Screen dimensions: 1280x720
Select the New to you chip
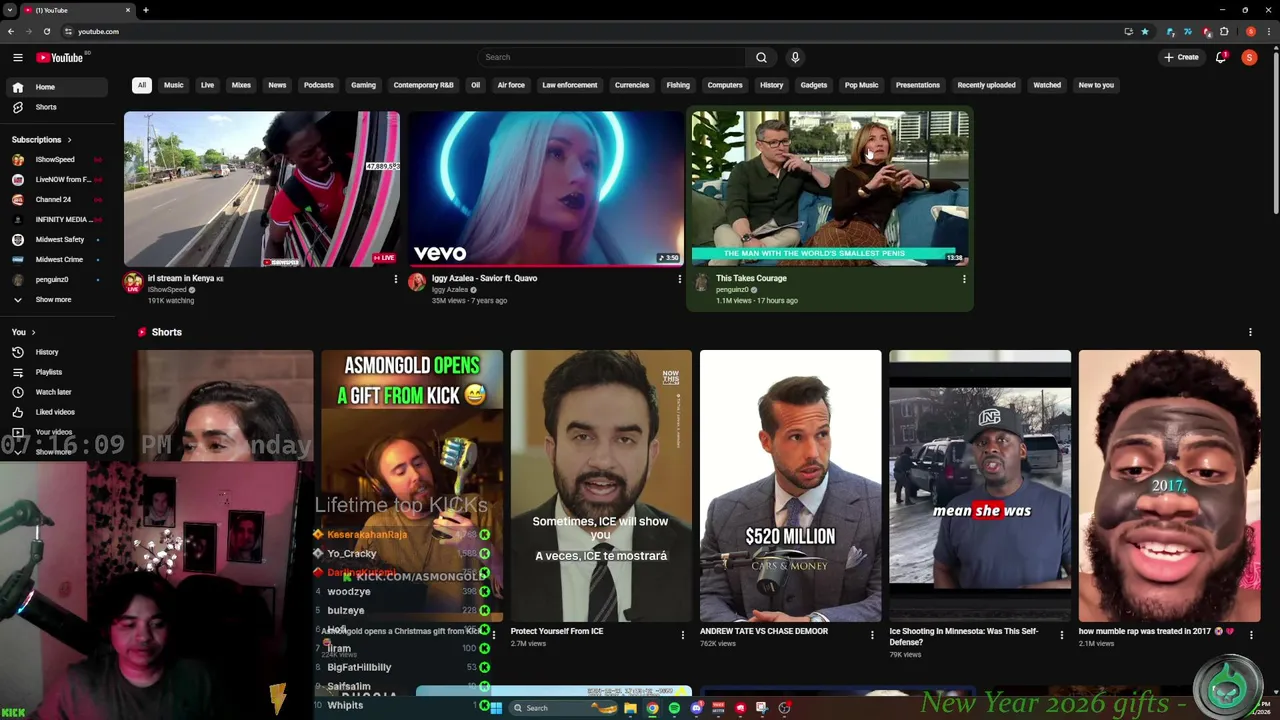tap(1096, 85)
